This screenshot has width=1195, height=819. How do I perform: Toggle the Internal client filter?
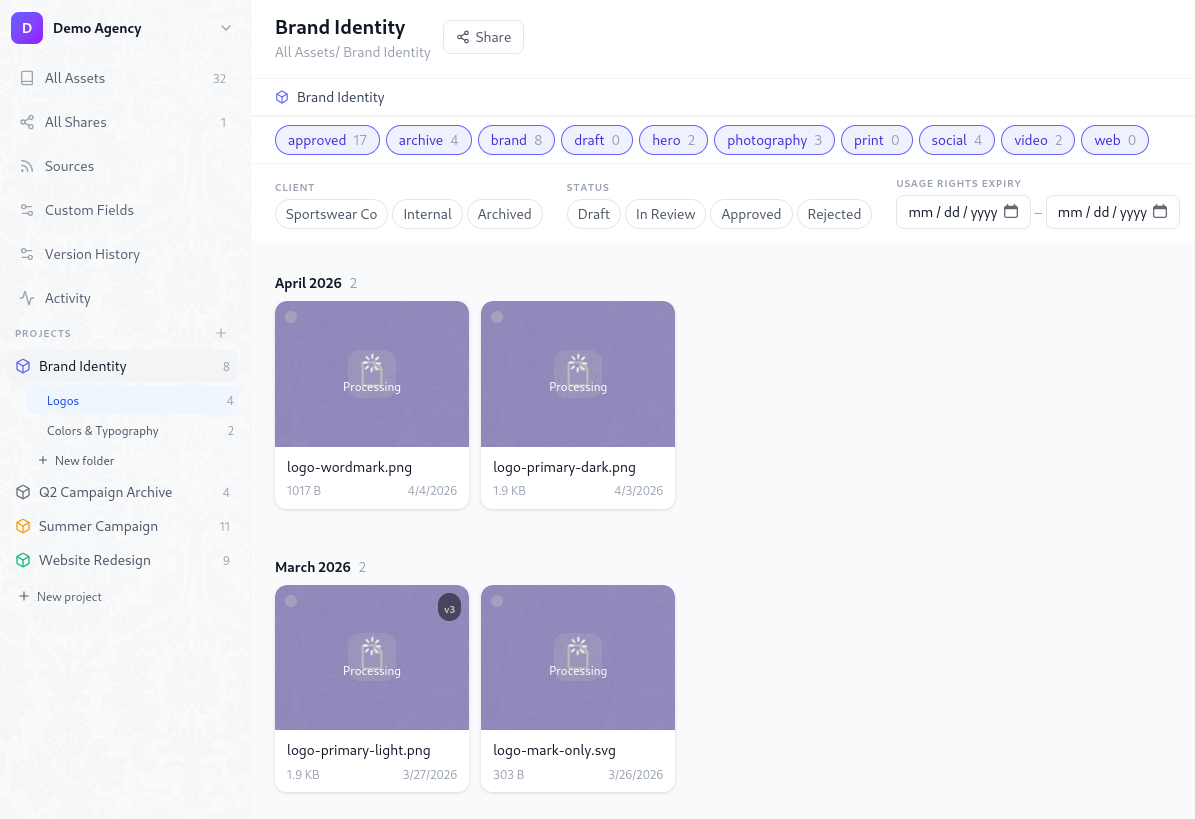click(x=428, y=214)
